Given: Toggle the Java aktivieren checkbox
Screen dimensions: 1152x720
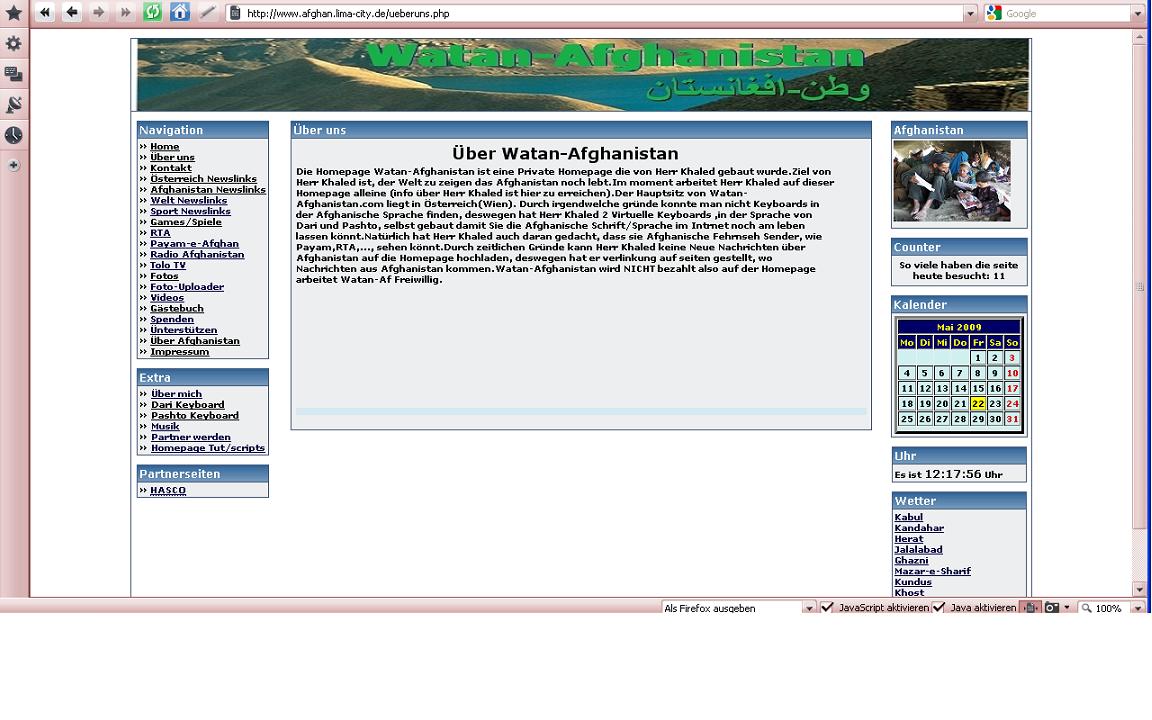Looking at the screenshot, I should tap(939, 608).
